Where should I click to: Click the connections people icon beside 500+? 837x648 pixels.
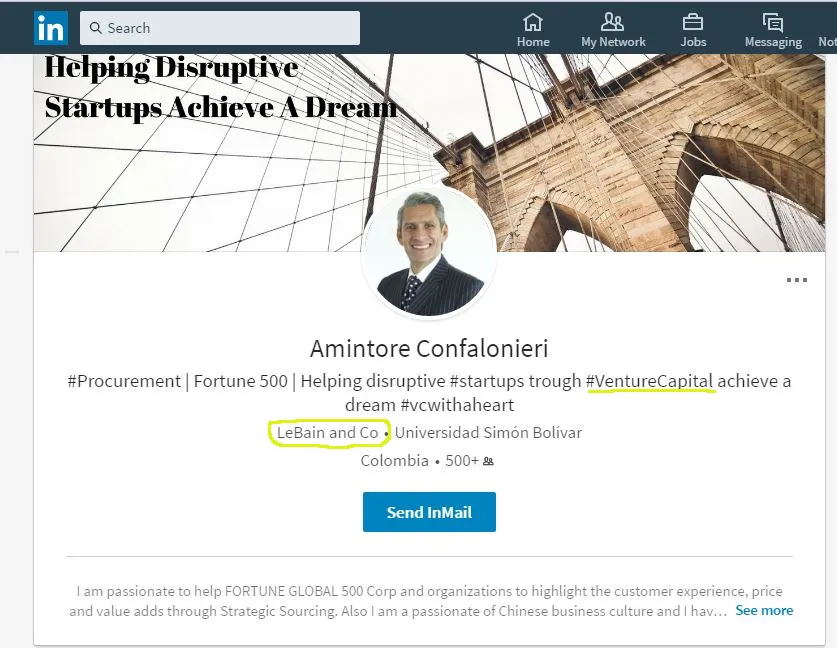488,461
